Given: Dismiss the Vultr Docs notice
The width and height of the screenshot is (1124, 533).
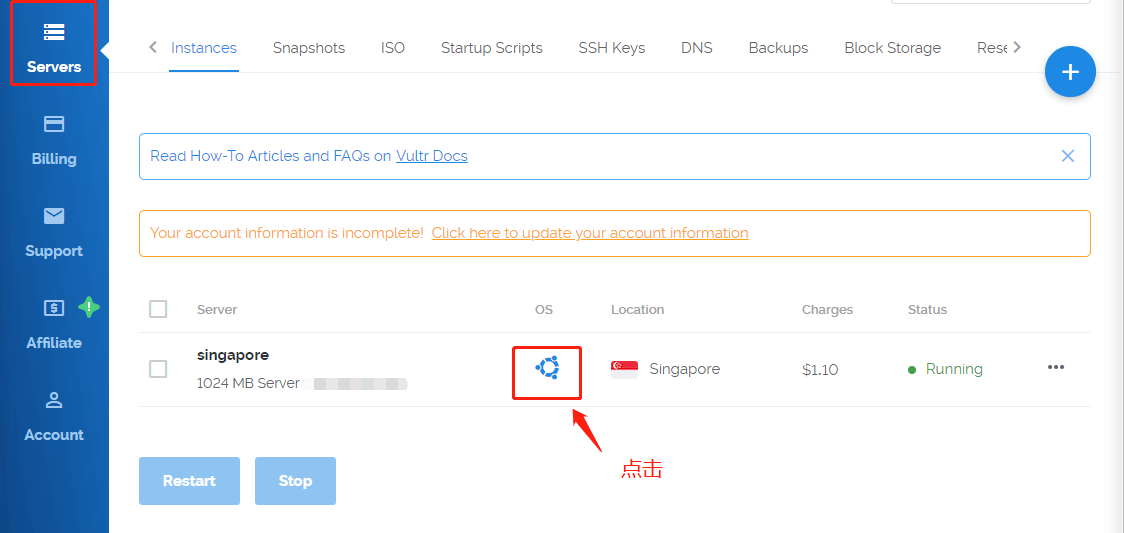Looking at the screenshot, I should point(1067,156).
